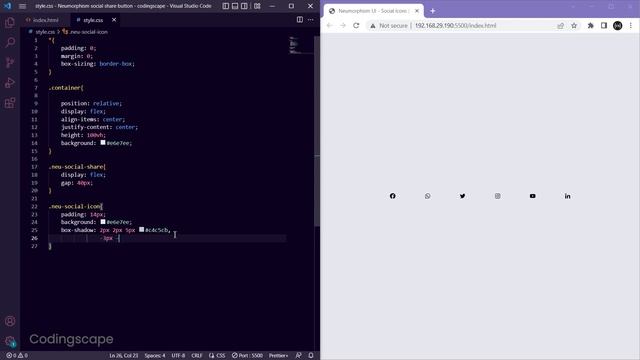Viewport: 640px width, 360px height.
Task: Open the Customize Layout button
Action: click(257, 6)
